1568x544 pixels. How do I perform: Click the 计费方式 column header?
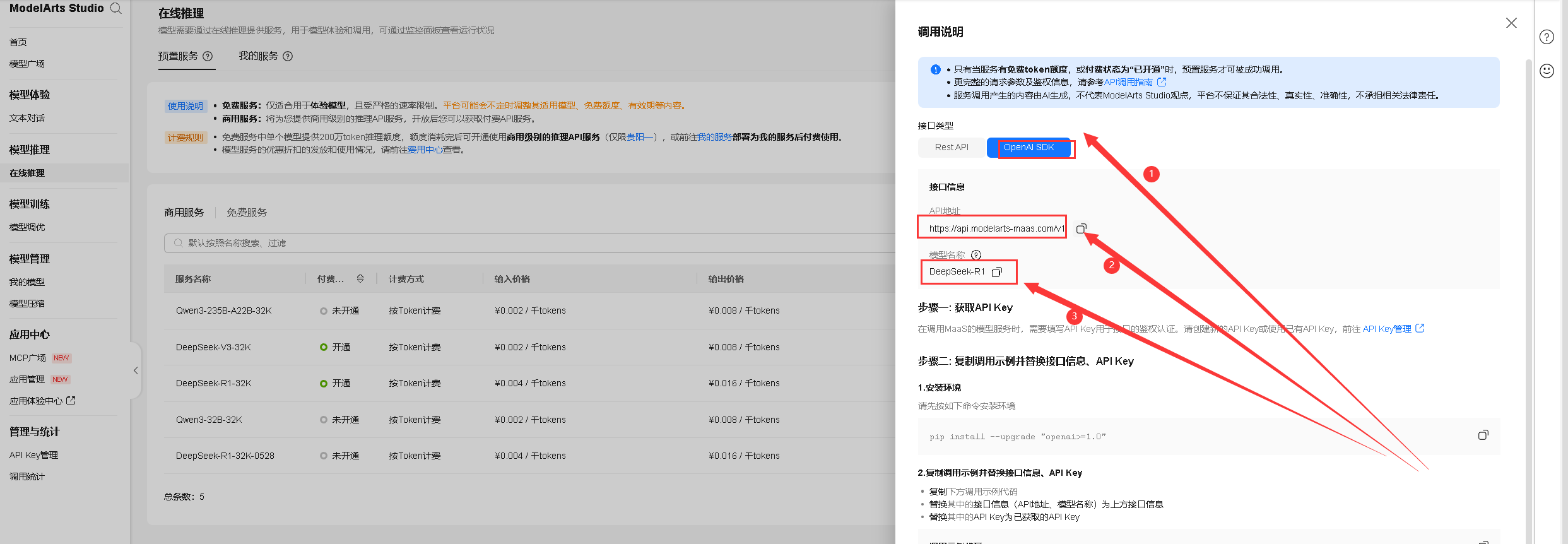tap(406, 279)
